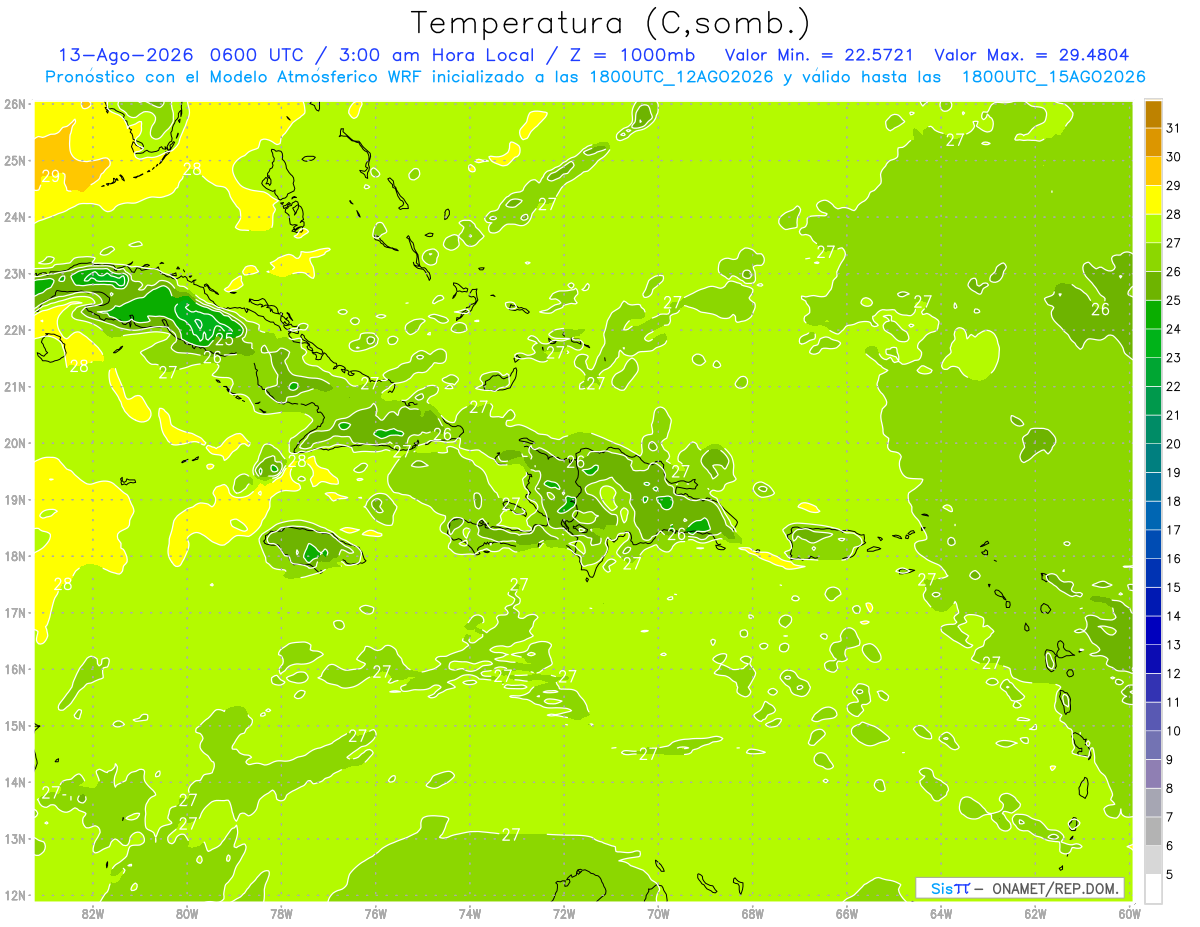Click the 25 contour label over Cuba
The height and width of the screenshot is (927, 1200).
tap(225, 340)
